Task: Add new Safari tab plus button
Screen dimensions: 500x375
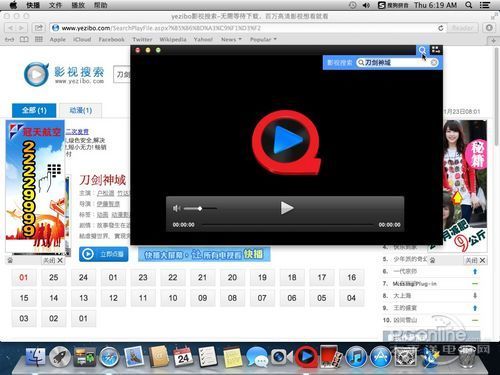Action: [x=494, y=40]
